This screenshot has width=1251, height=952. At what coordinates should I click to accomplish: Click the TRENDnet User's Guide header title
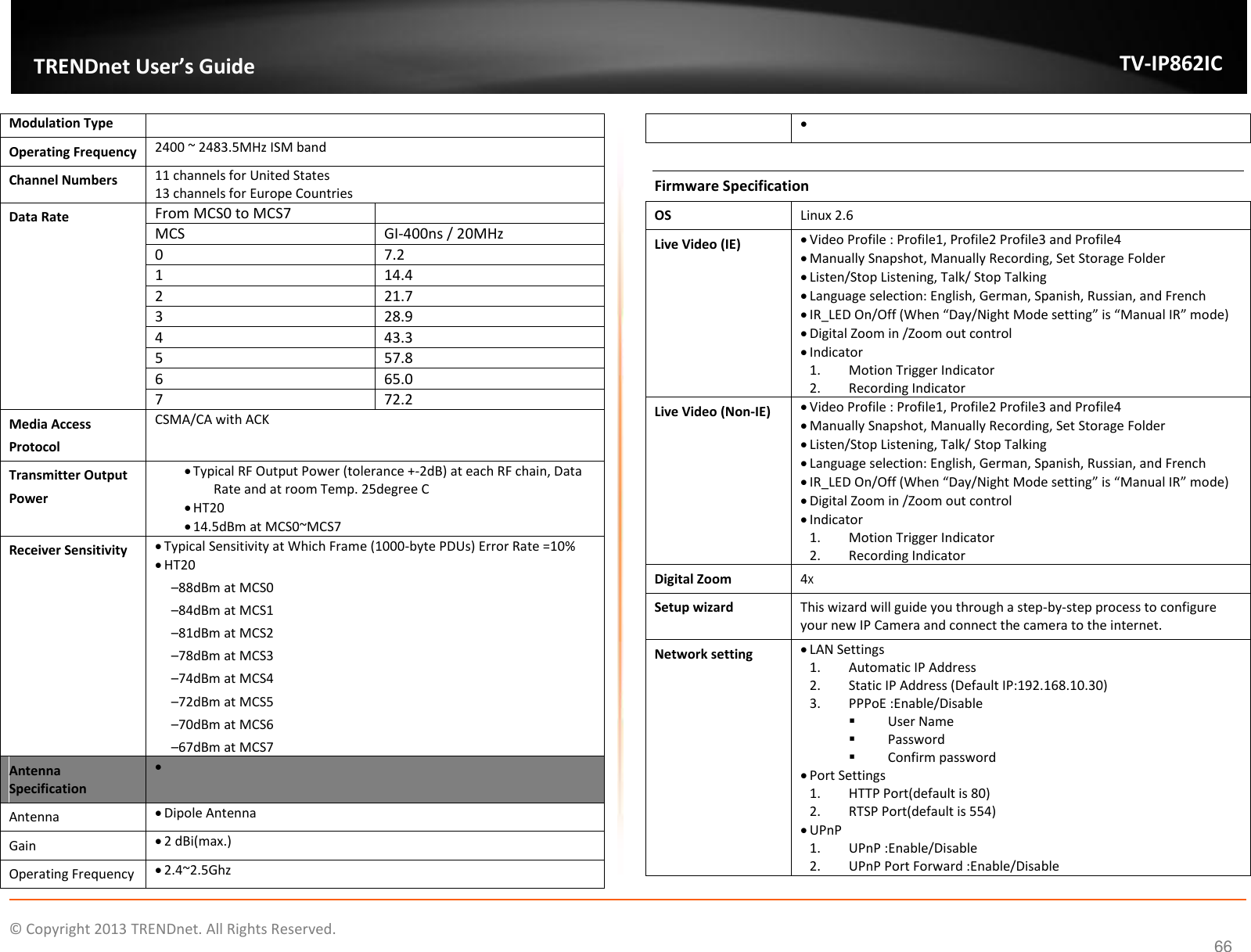pyautogui.click(x=144, y=66)
